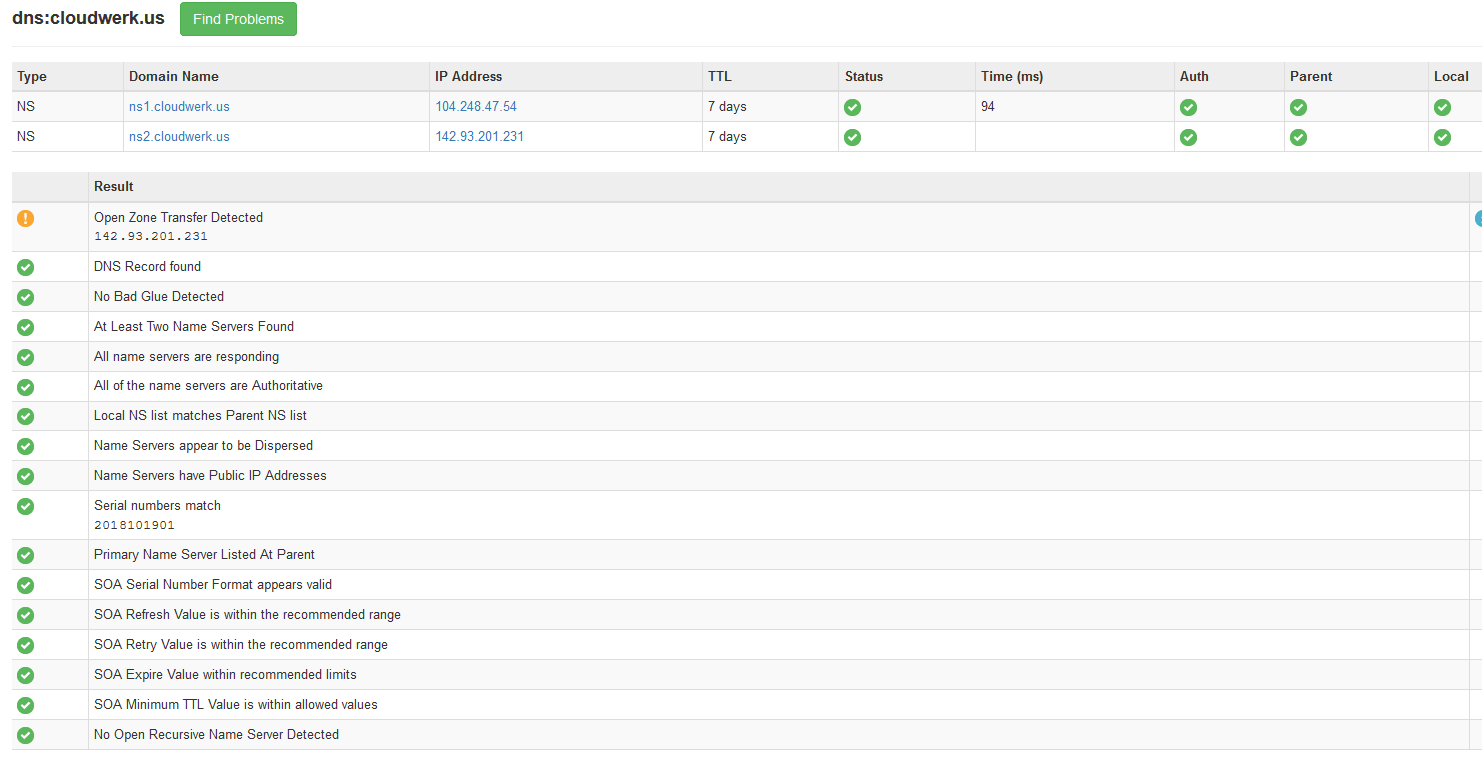Click the Auth check icon for ns2.cloudwerk.us
Viewport: 1482px width, 764px height.
1188,137
